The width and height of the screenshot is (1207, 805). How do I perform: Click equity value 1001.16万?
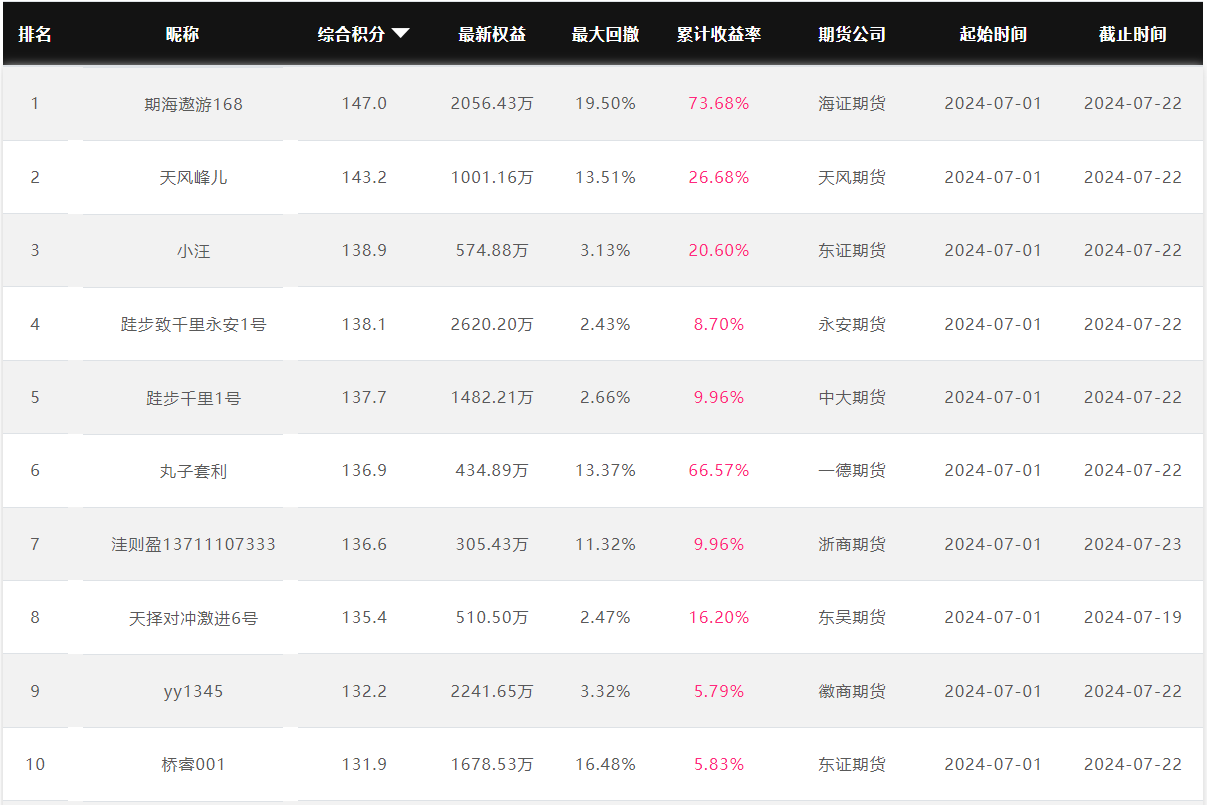492,177
